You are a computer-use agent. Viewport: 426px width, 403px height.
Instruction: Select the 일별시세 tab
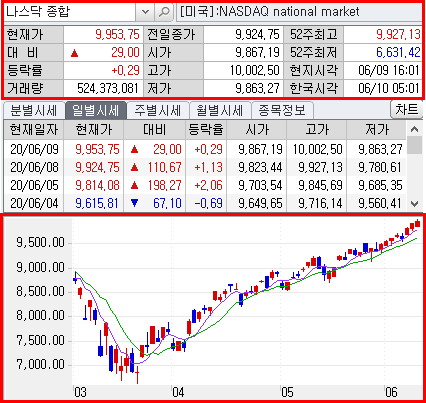(x=96, y=110)
